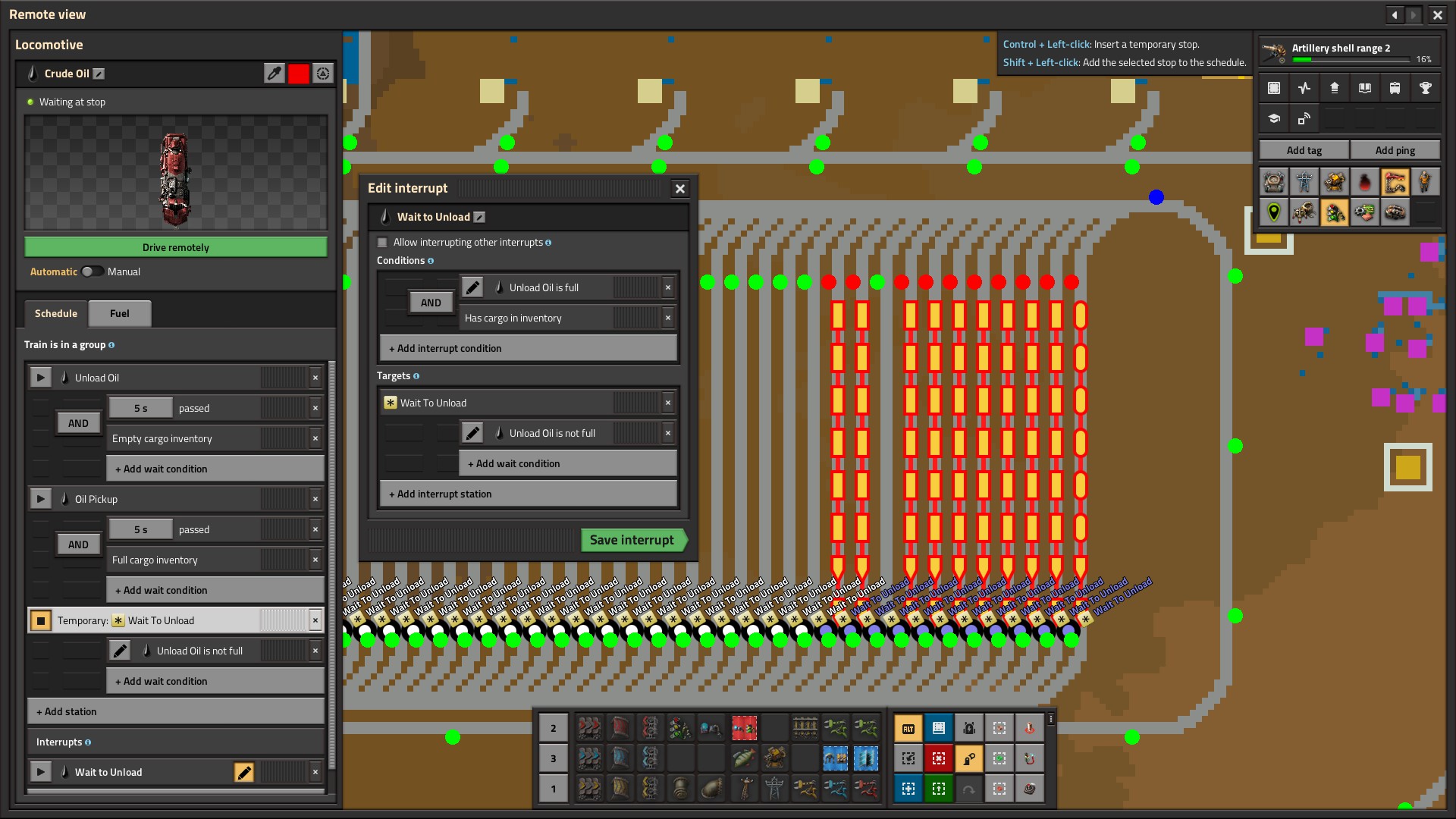Toggle map tags green marker filter
The image size is (1456, 819).
[1274, 212]
